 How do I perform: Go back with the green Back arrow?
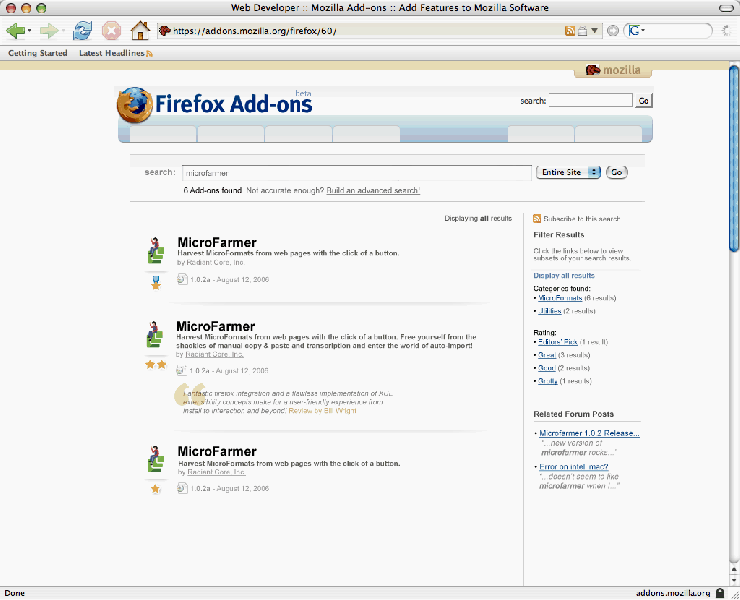click(x=15, y=31)
